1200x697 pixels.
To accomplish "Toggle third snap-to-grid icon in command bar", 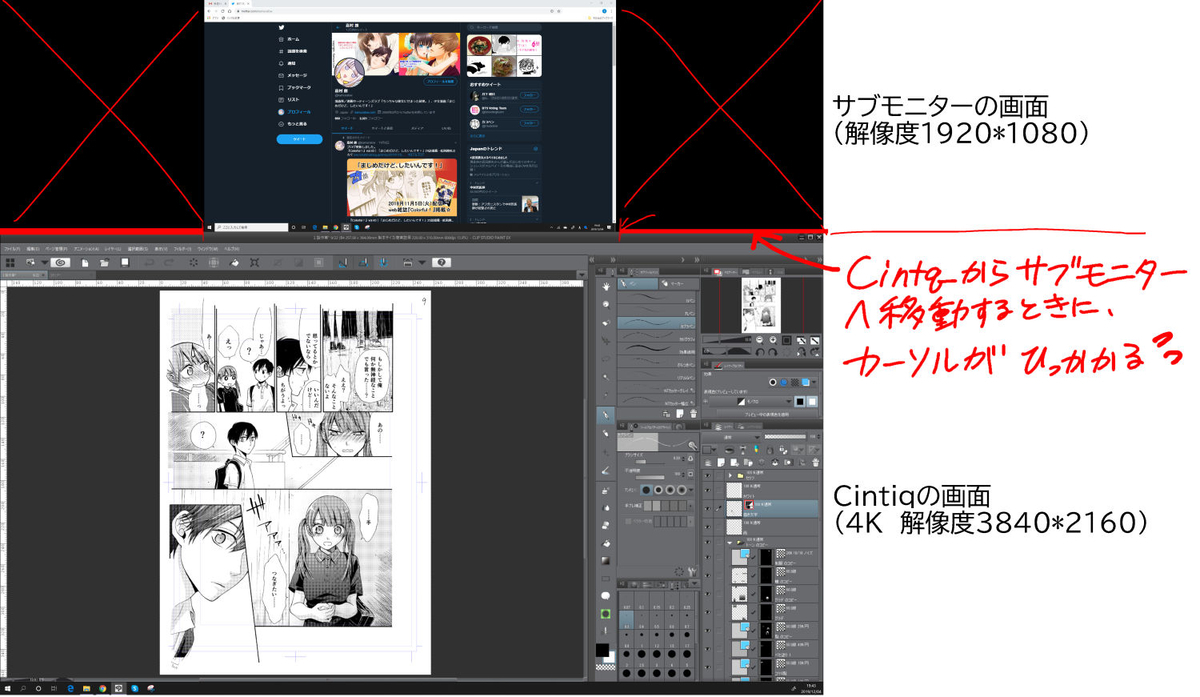I will pyautogui.click(x=383, y=262).
